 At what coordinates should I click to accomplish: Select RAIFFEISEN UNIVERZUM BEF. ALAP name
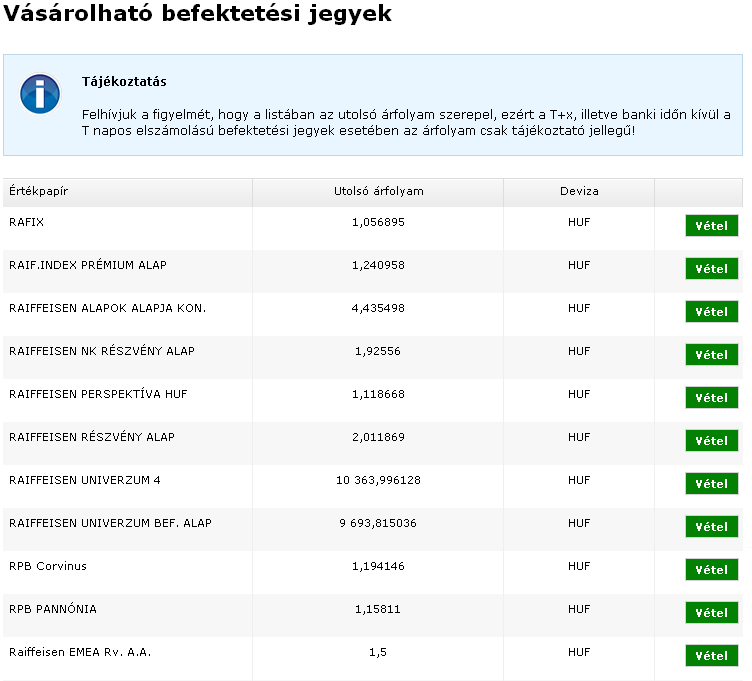[x=110, y=523]
